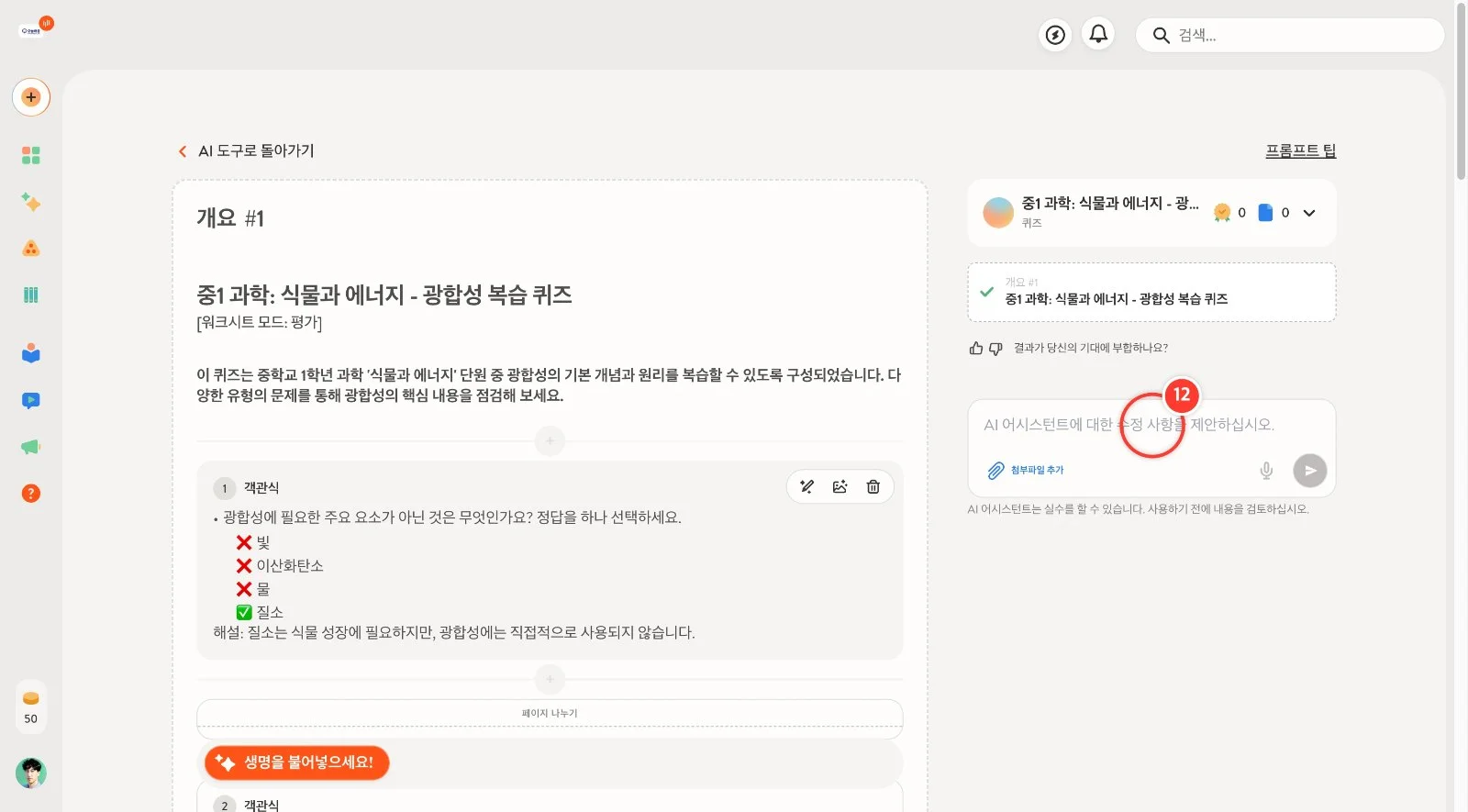Click the thumbs up feedback icon
Image resolution: width=1468 pixels, height=812 pixels.
(x=976, y=349)
